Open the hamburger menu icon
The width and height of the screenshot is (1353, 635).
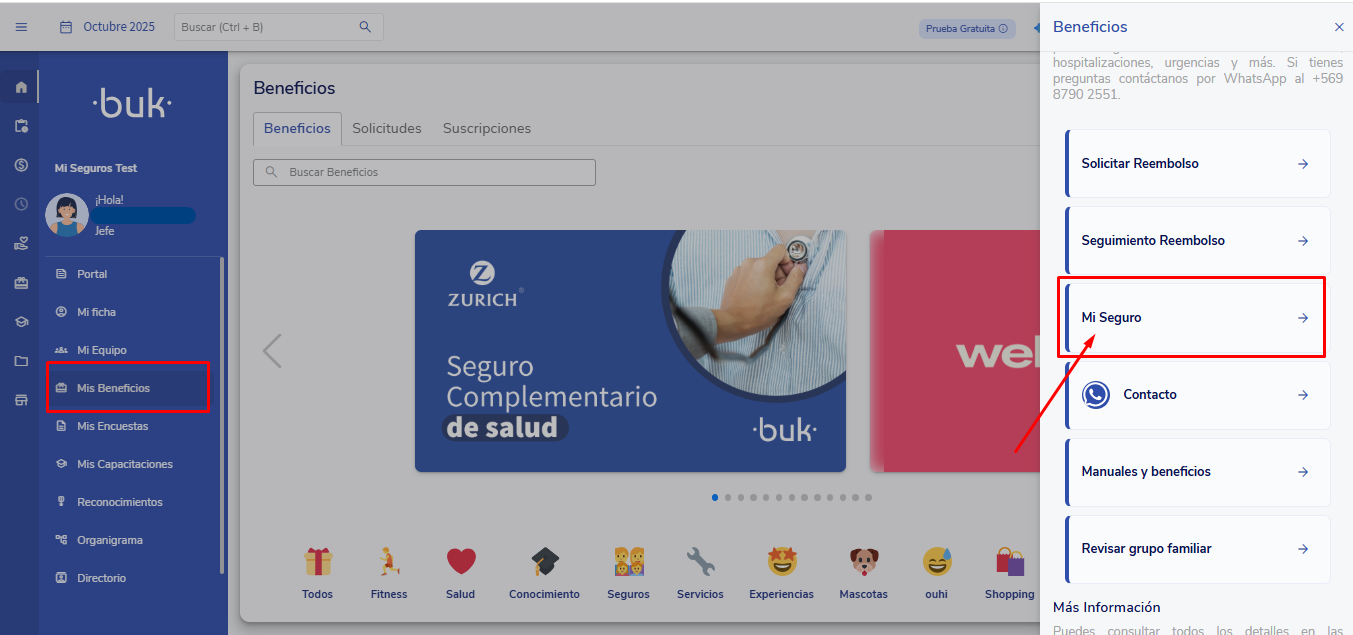click(21, 27)
